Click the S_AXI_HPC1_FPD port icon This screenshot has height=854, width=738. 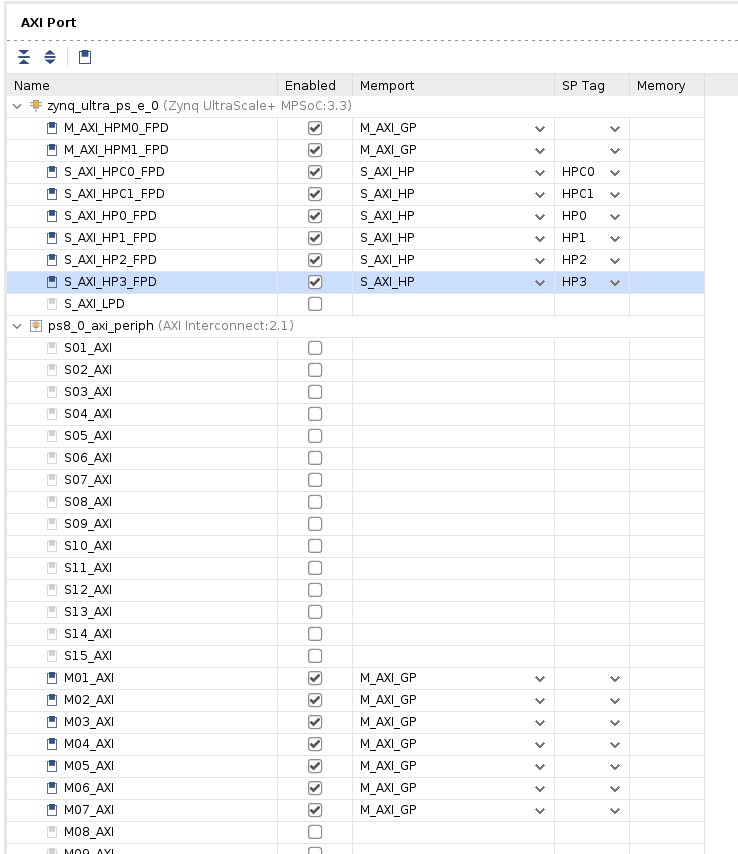pos(52,194)
